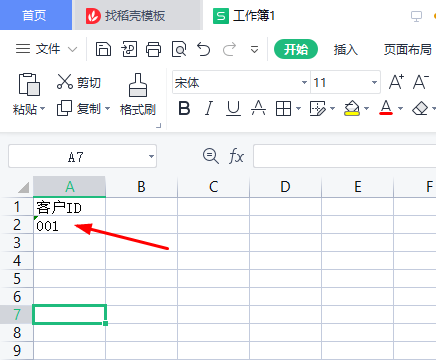Click the Name Box showing A7

(x=75, y=156)
